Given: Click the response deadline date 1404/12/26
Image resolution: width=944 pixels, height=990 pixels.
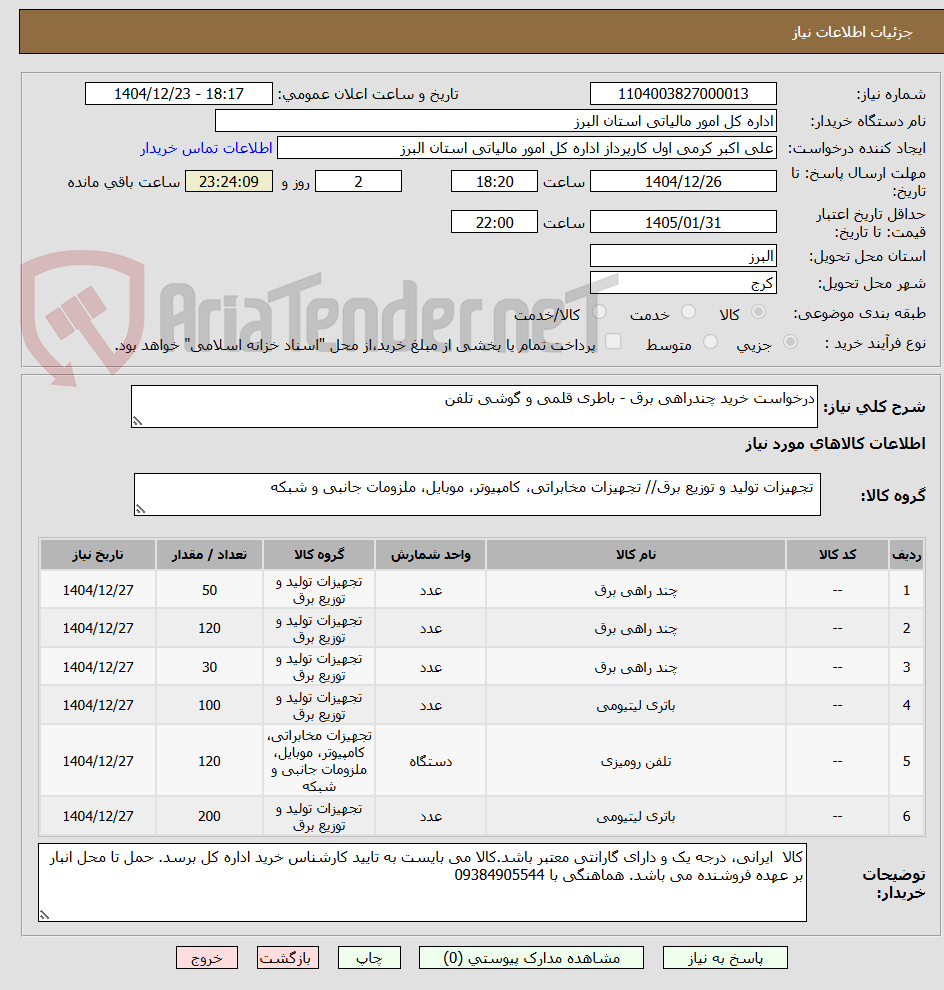Looking at the screenshot, I should click(x=683, y=182).
